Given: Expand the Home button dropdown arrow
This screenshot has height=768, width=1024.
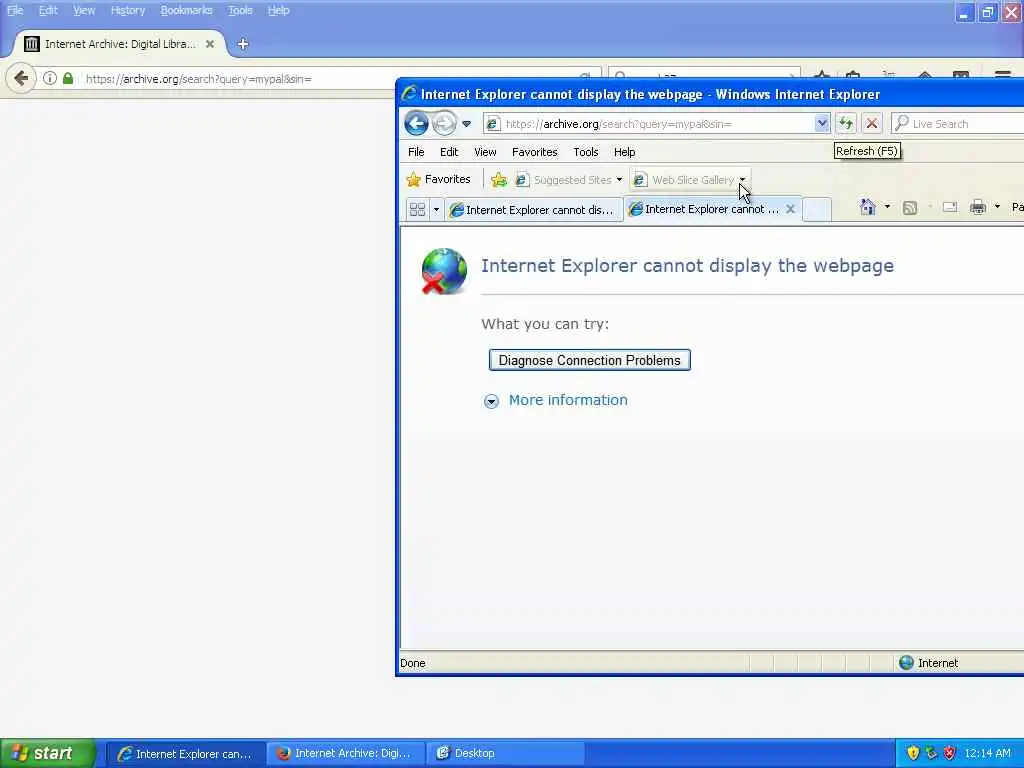Looking at the screenshot, I should (887, 207).
